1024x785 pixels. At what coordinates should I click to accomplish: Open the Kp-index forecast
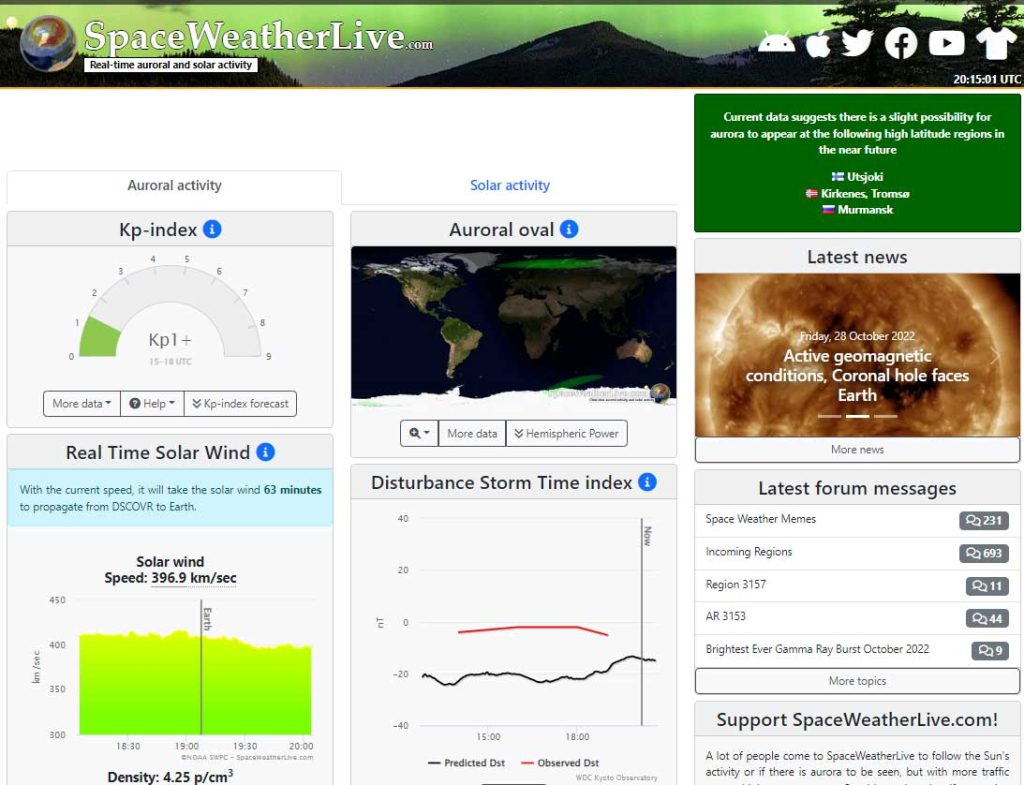click(240, 404)
